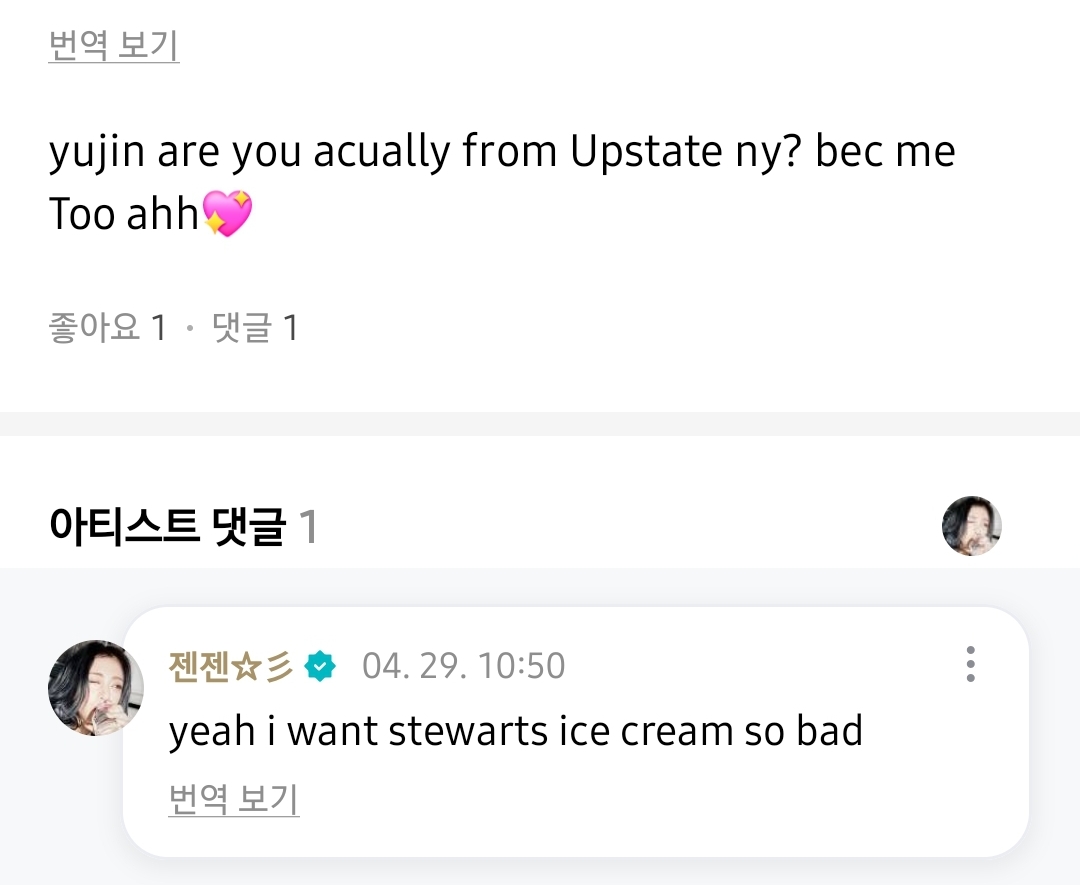Image resolution: width=1080 pixels, height=885 pixels.
Task: Tap the small round avatar in 아티스트 댓글 header
Action: pyautogui.click(x=971, y=526)
